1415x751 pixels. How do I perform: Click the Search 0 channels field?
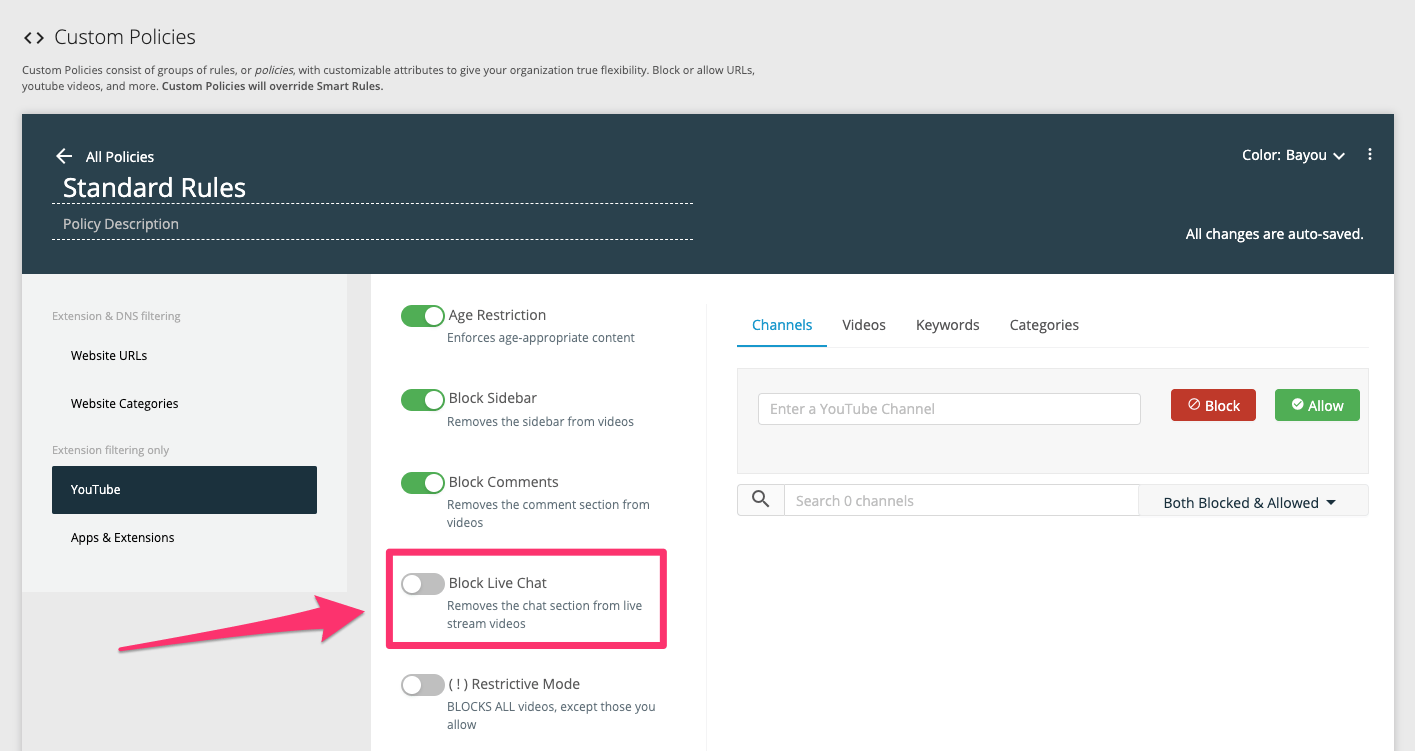961,501
